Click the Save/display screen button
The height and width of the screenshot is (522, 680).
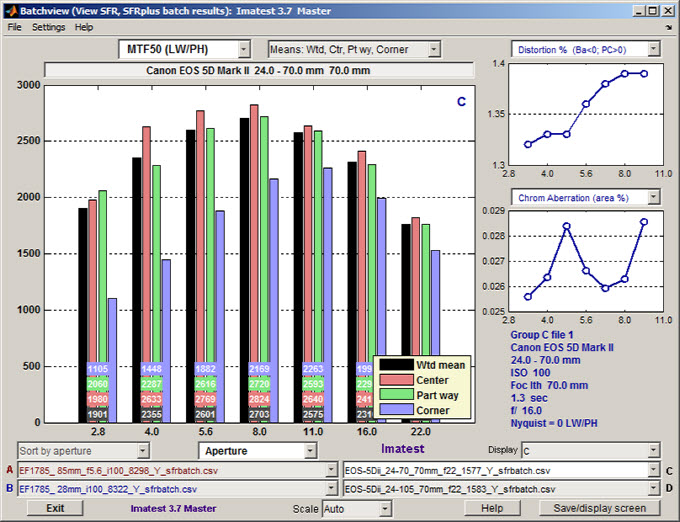click(x=600, y=508)
